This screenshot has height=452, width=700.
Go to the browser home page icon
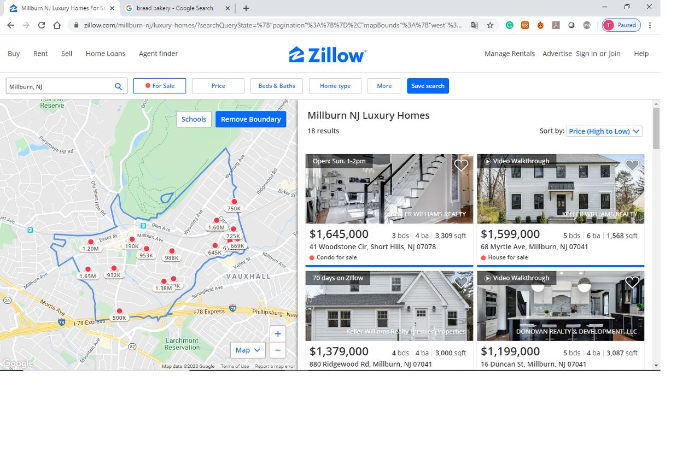pos(57,25)
